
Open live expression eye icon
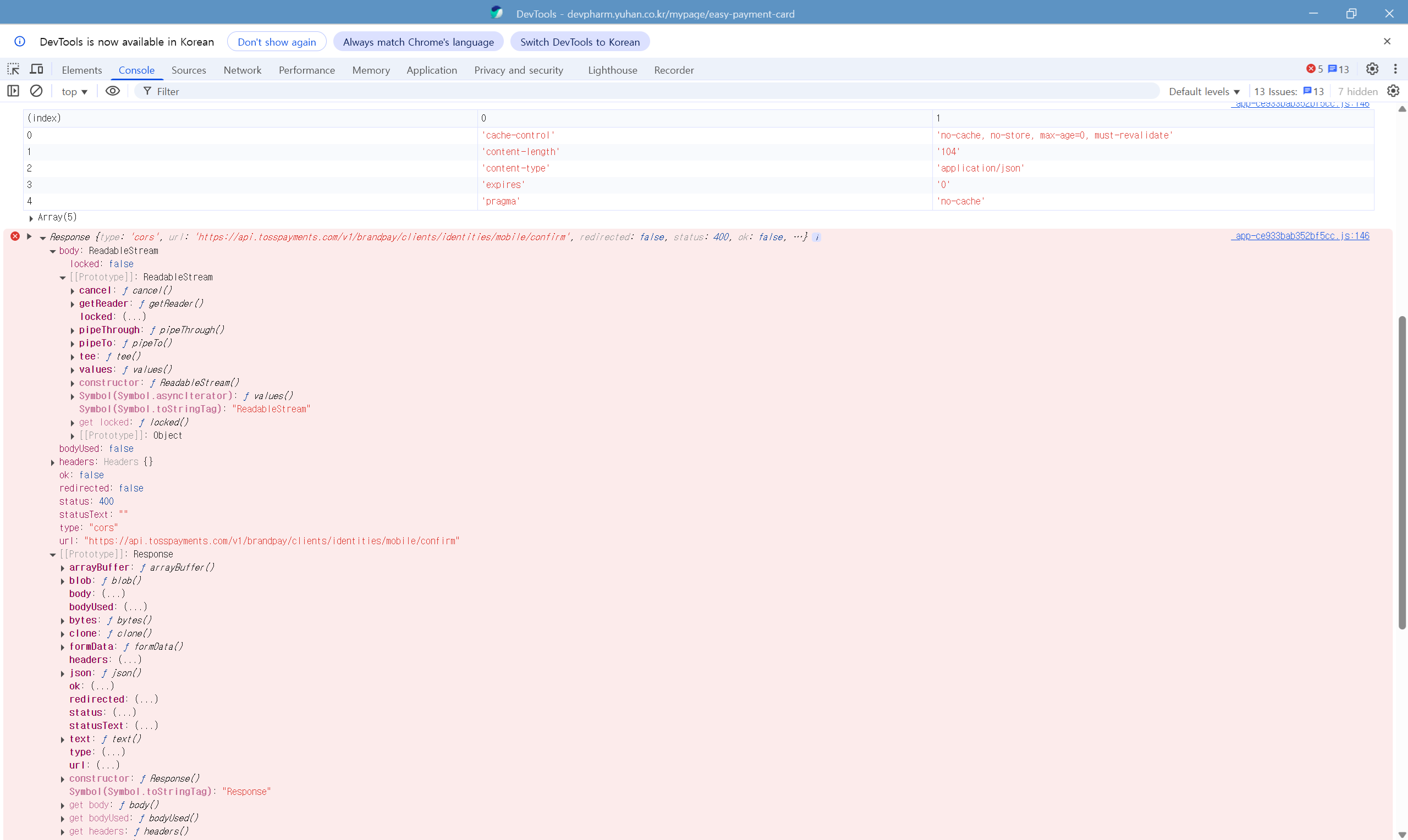tap(113, 91)
